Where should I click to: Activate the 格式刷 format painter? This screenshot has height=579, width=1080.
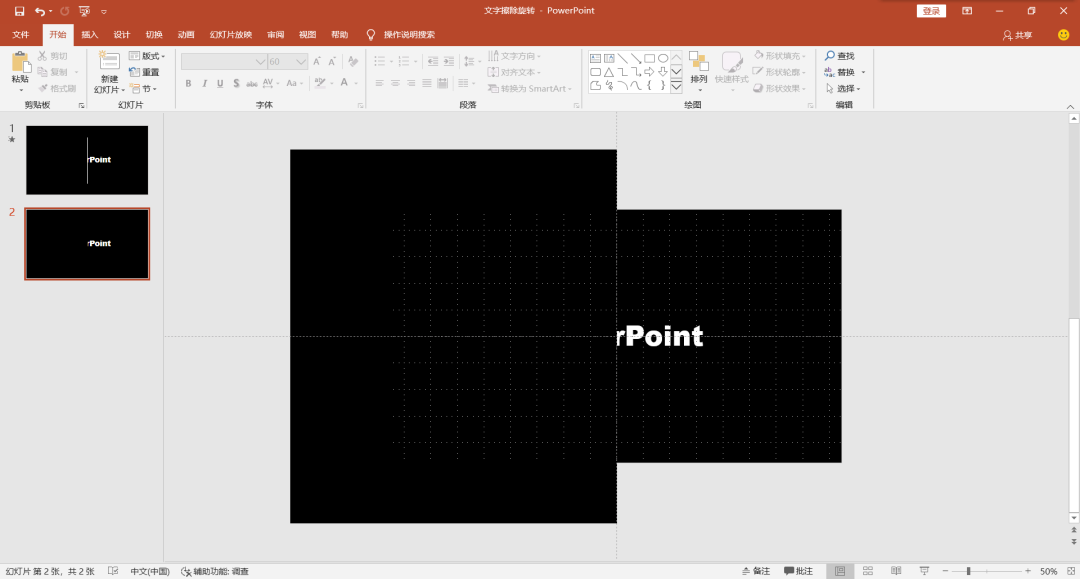pyautogui.click(x=58, y=88)
